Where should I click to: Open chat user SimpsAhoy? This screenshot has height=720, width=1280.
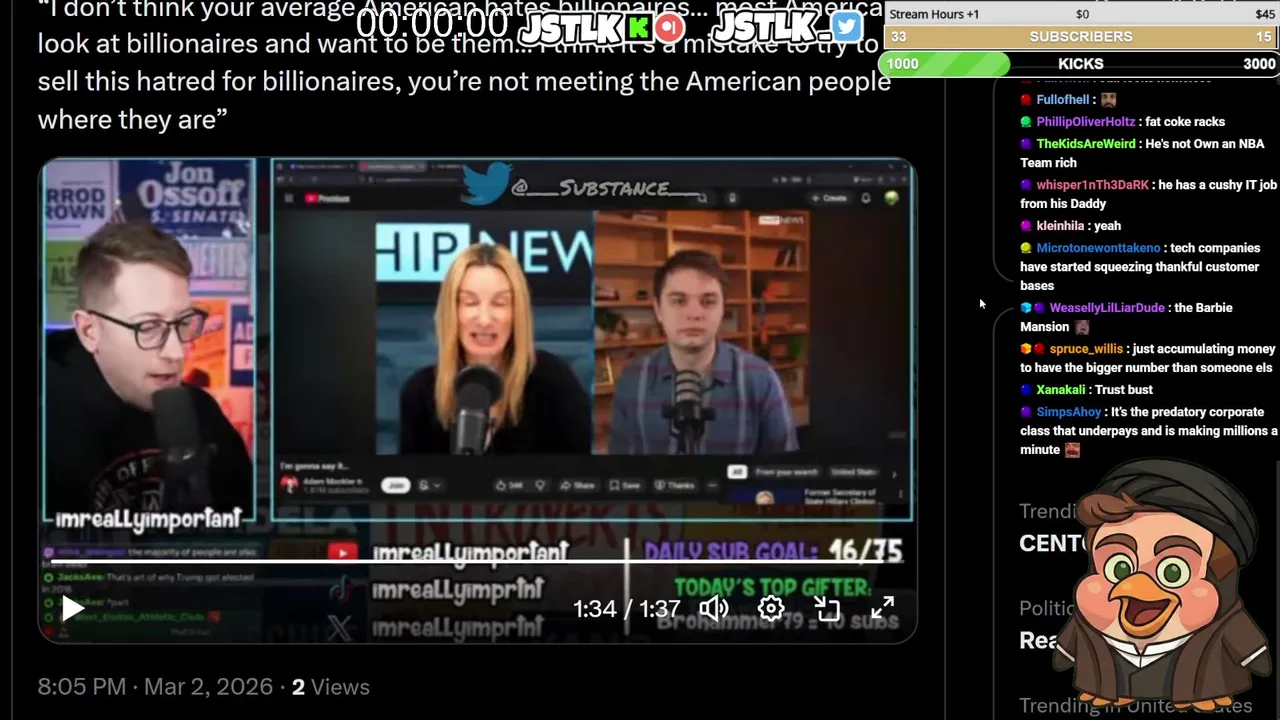pos(1068,412)
